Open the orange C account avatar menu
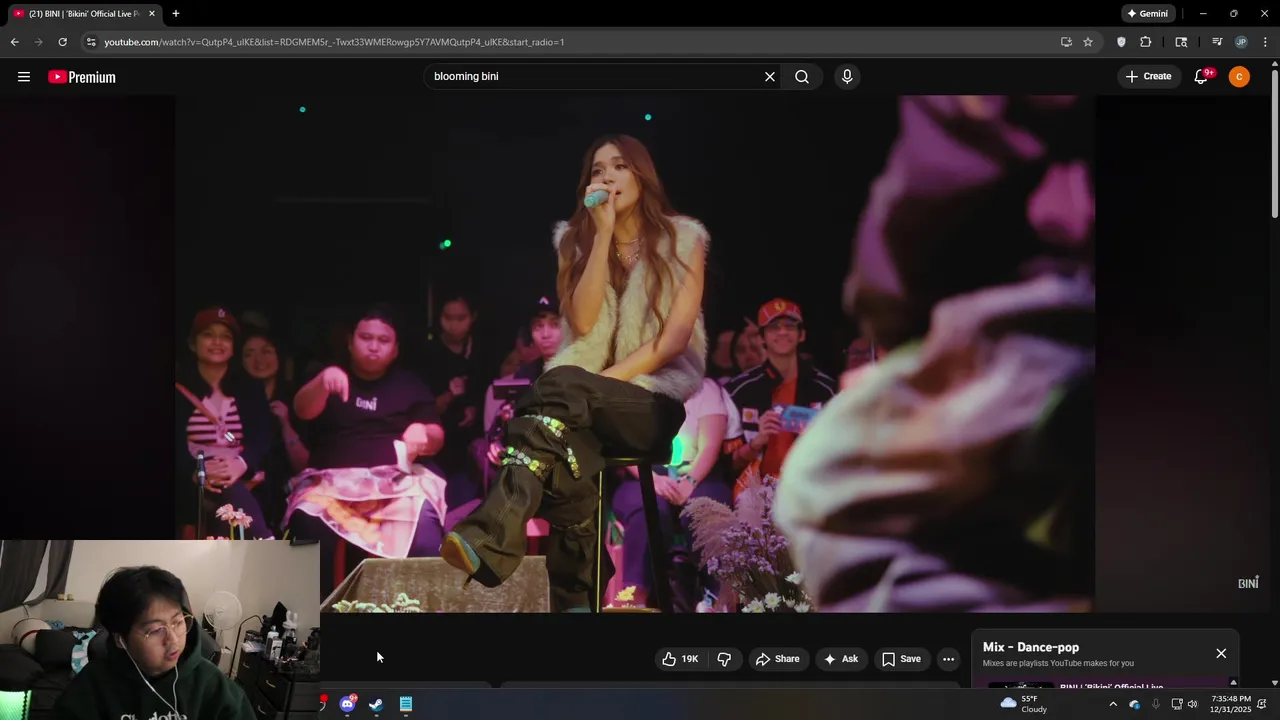This screenshot has width=1280, height=720. click(1239, 77)
